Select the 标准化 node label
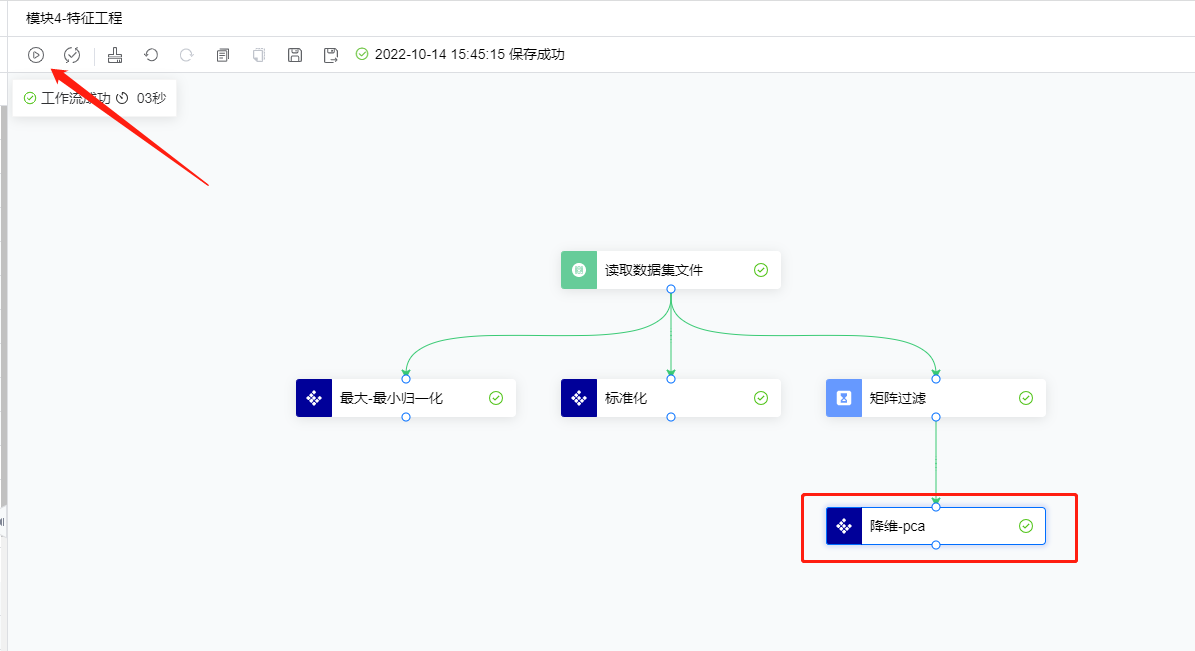Image resolution: width=1195 pixels, height=651 pixels. [x=626, y=398]
